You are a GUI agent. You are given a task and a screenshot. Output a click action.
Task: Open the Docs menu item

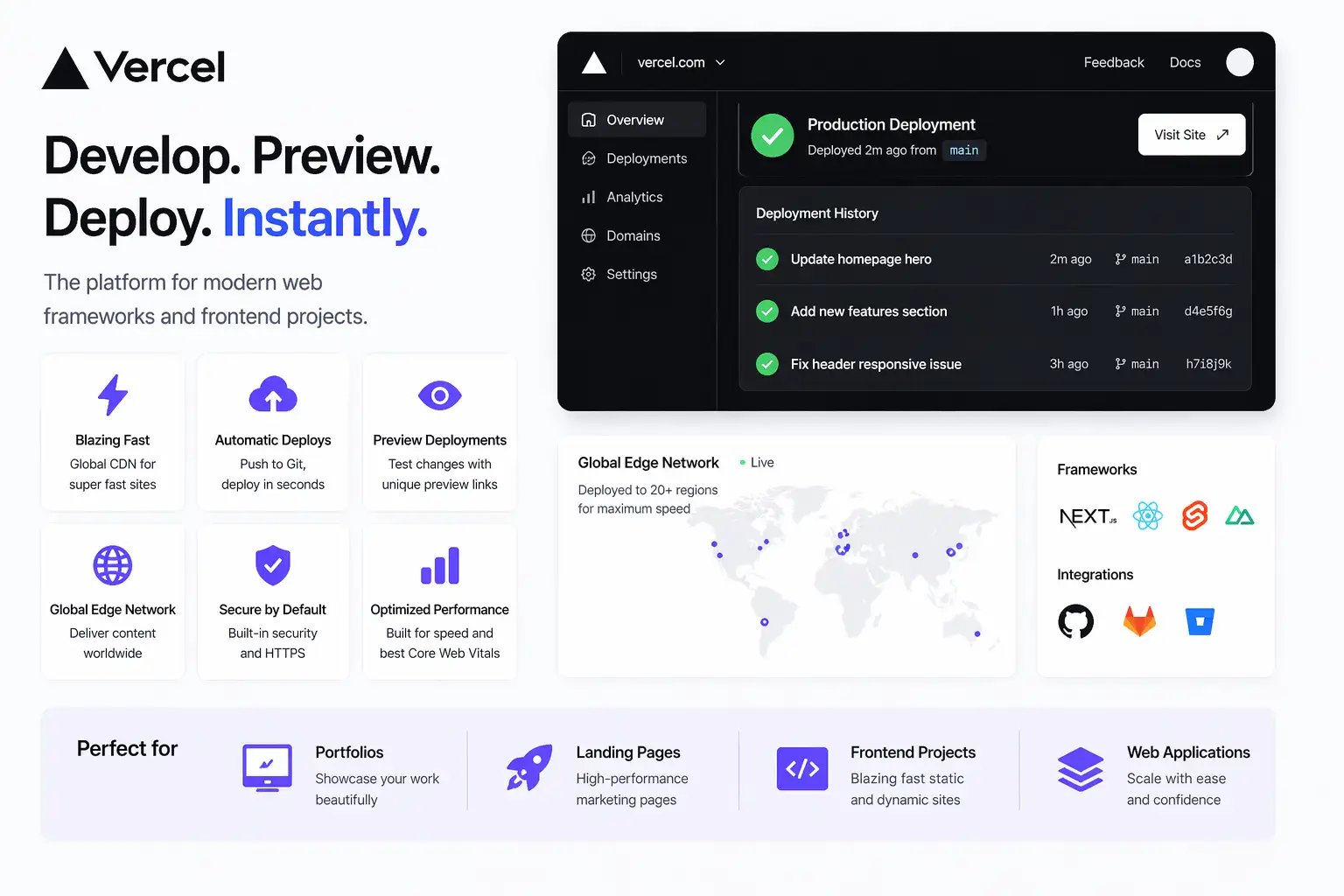[x=1185, y=62]
